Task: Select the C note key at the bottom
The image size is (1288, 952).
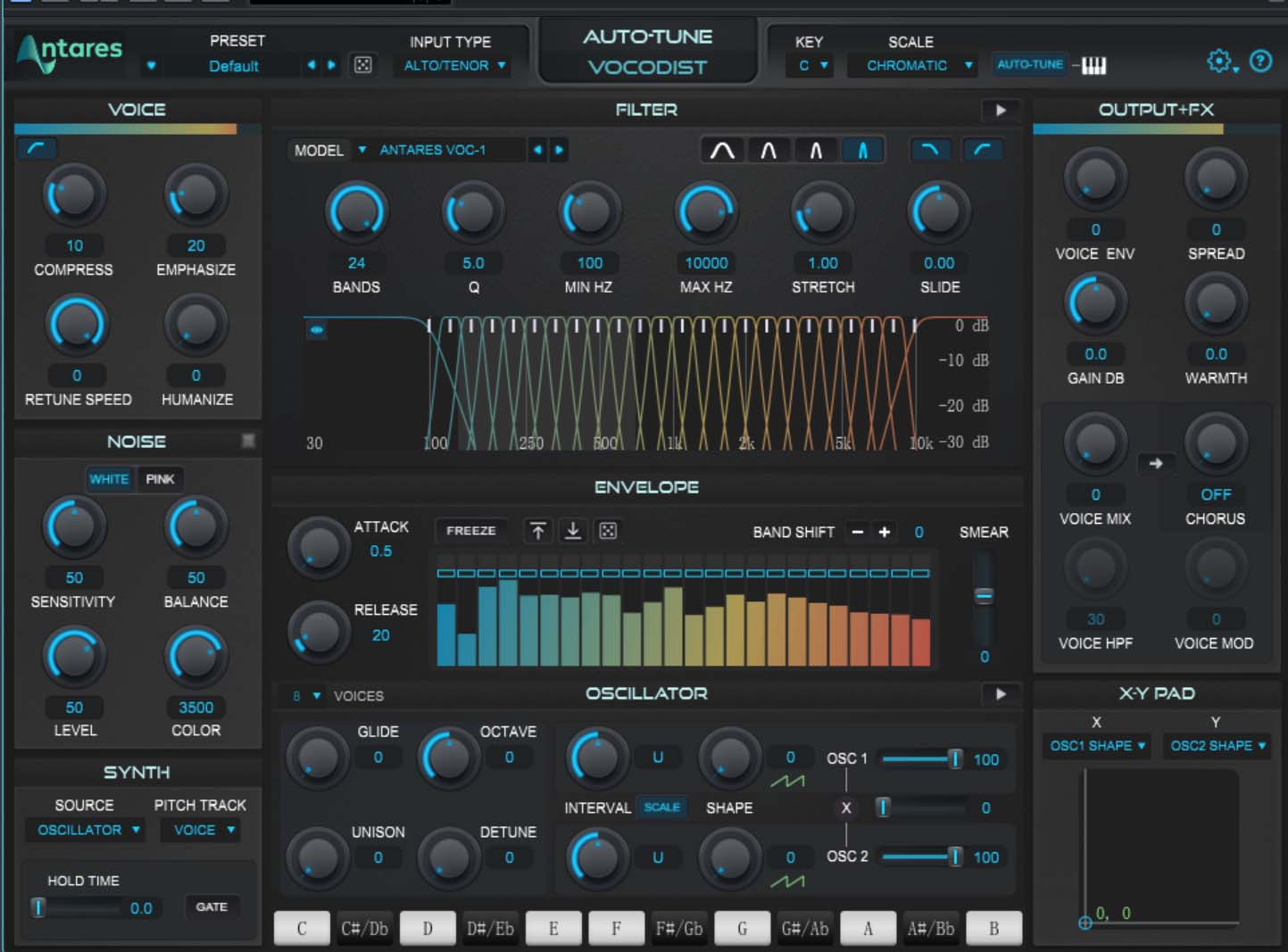Action: [302, 928]
